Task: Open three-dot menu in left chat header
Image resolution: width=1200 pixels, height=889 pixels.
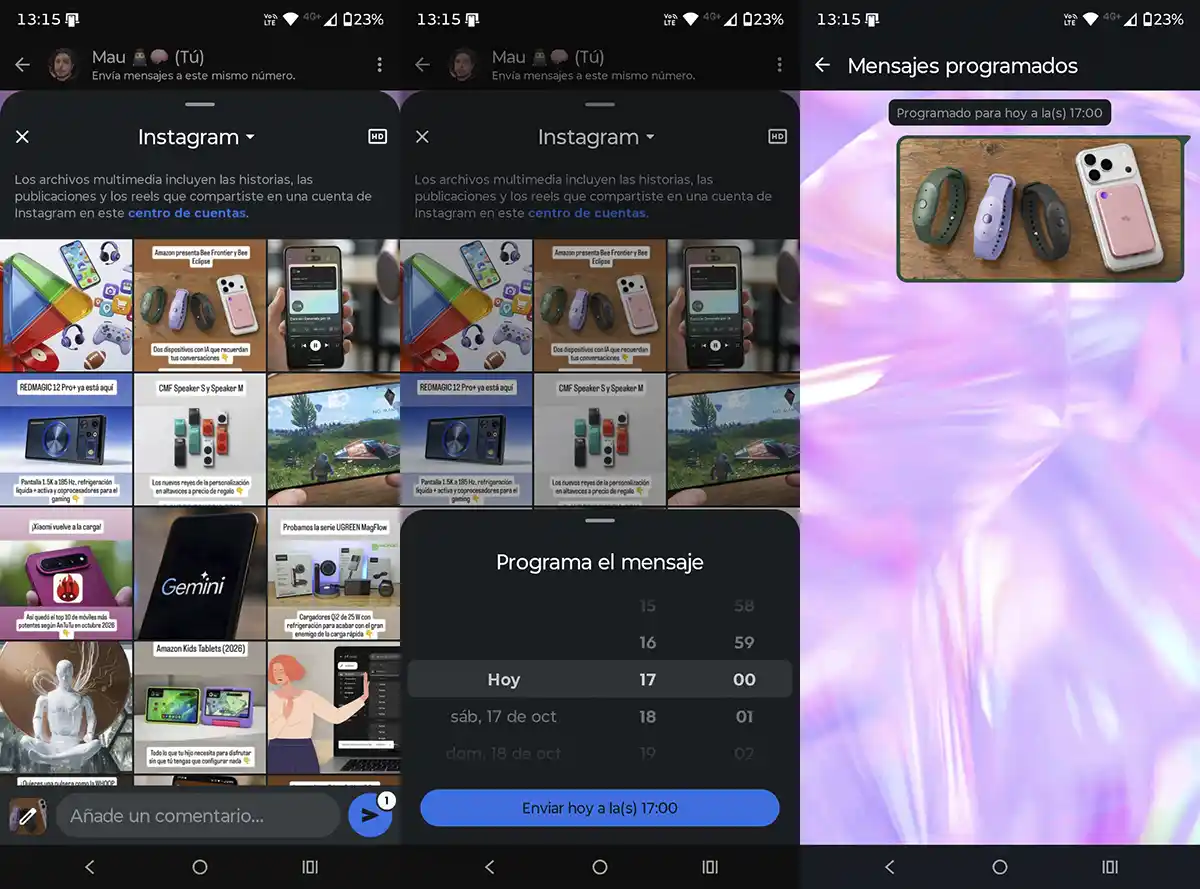Action: pyautogui.click(x=379, y=65)
